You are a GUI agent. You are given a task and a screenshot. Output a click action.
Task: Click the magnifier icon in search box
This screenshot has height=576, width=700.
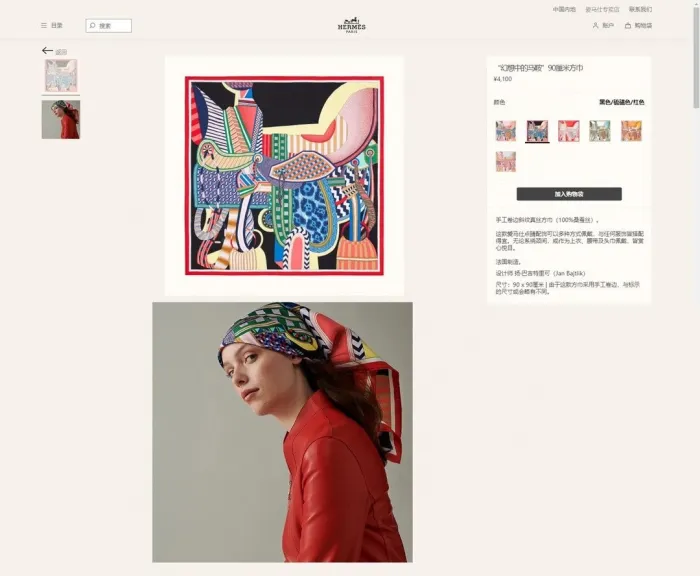[x=92, y=25]
